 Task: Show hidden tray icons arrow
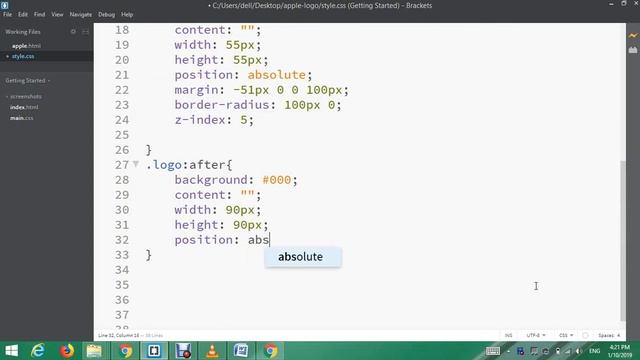pos(508,351)
